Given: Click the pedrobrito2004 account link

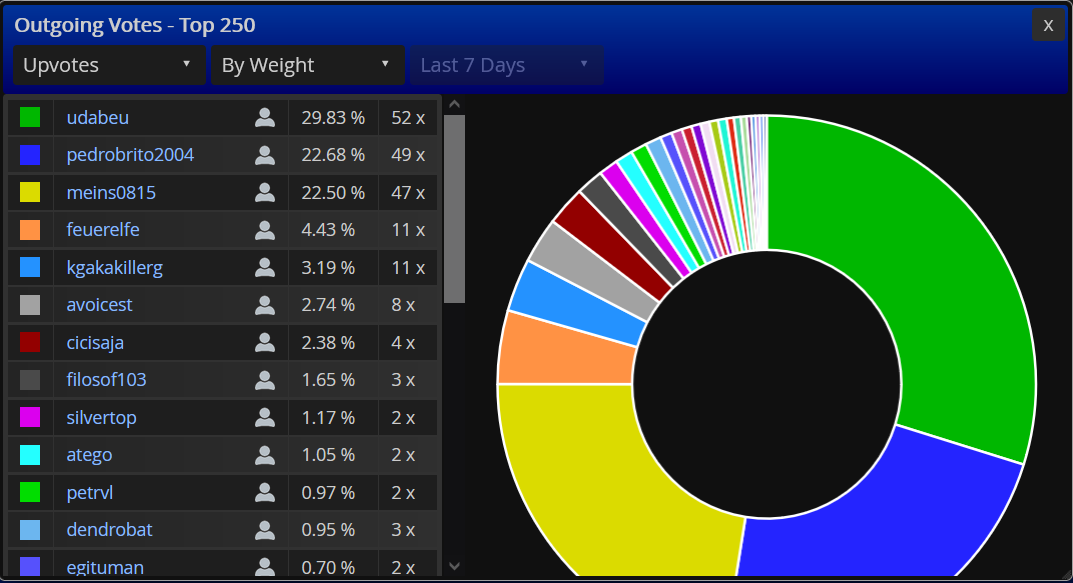Looking at the screenshot, I should click(130, 155).
